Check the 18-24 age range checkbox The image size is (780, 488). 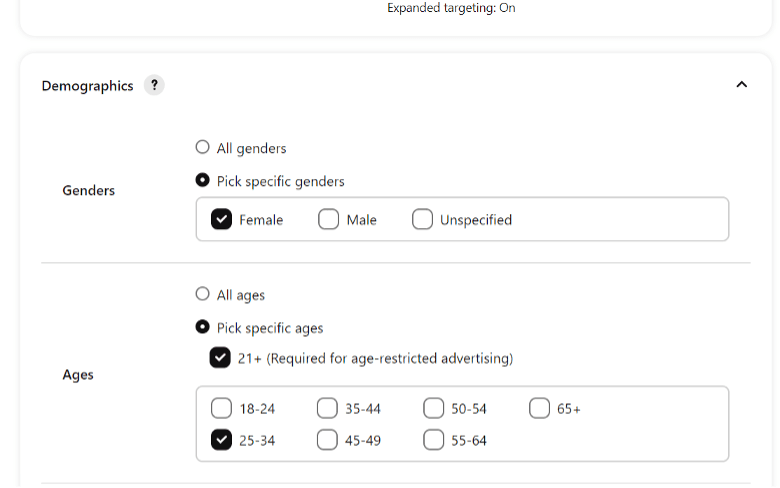pyautogui.click(x=221, y=408)
